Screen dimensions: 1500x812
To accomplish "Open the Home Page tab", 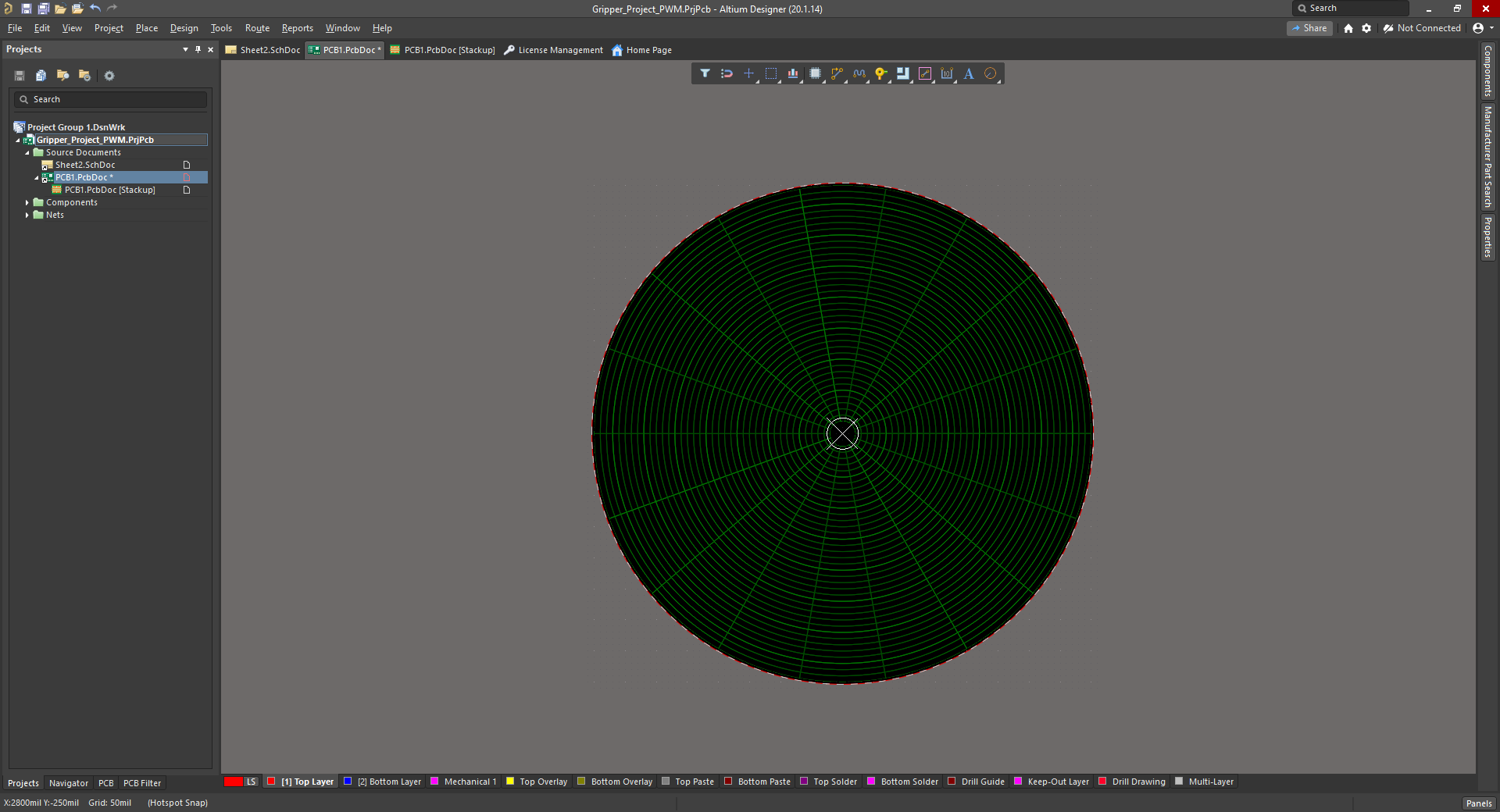I will [x=641, y=50].
